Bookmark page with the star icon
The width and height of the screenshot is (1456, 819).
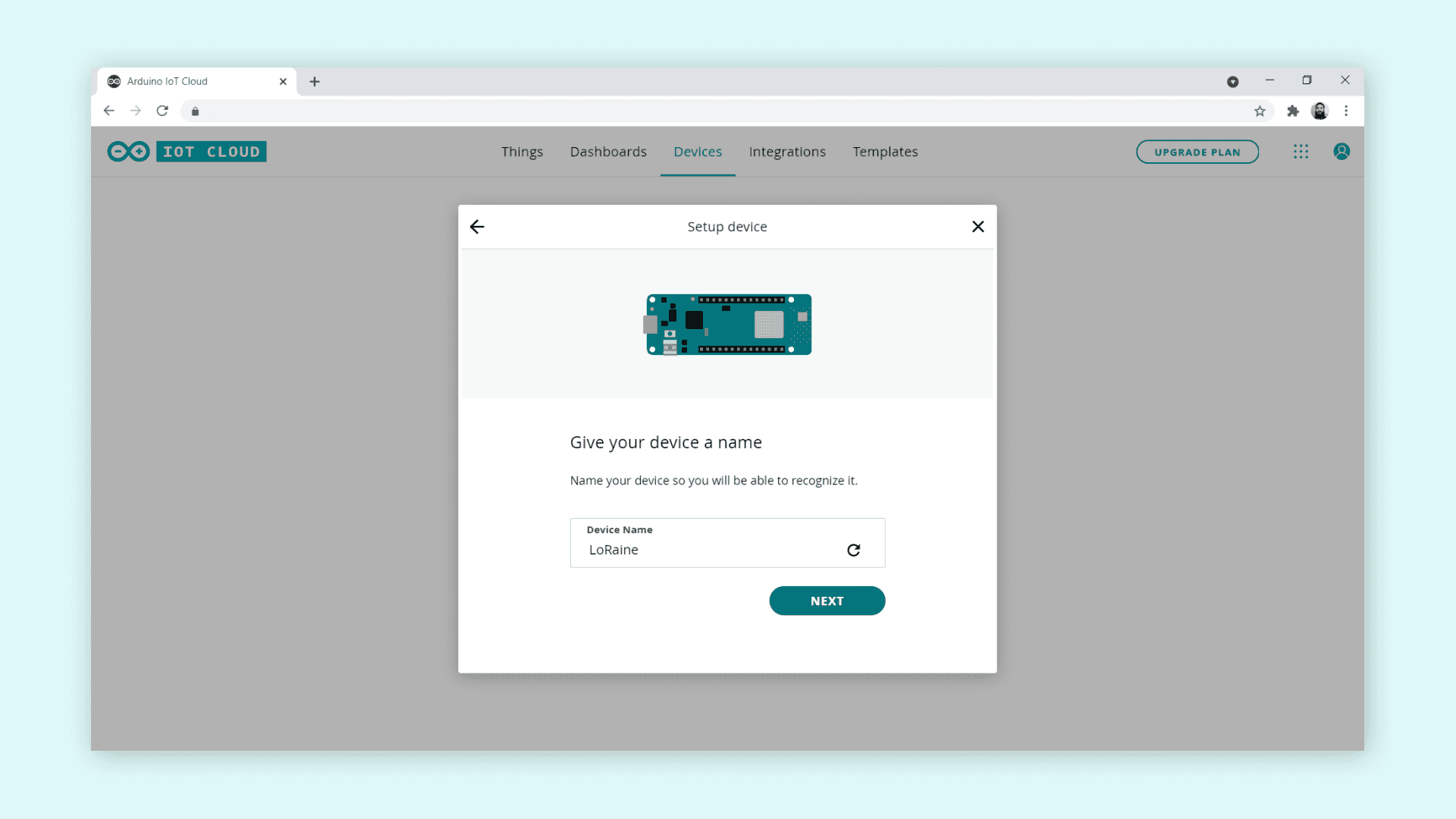[x=1260, y=111]
